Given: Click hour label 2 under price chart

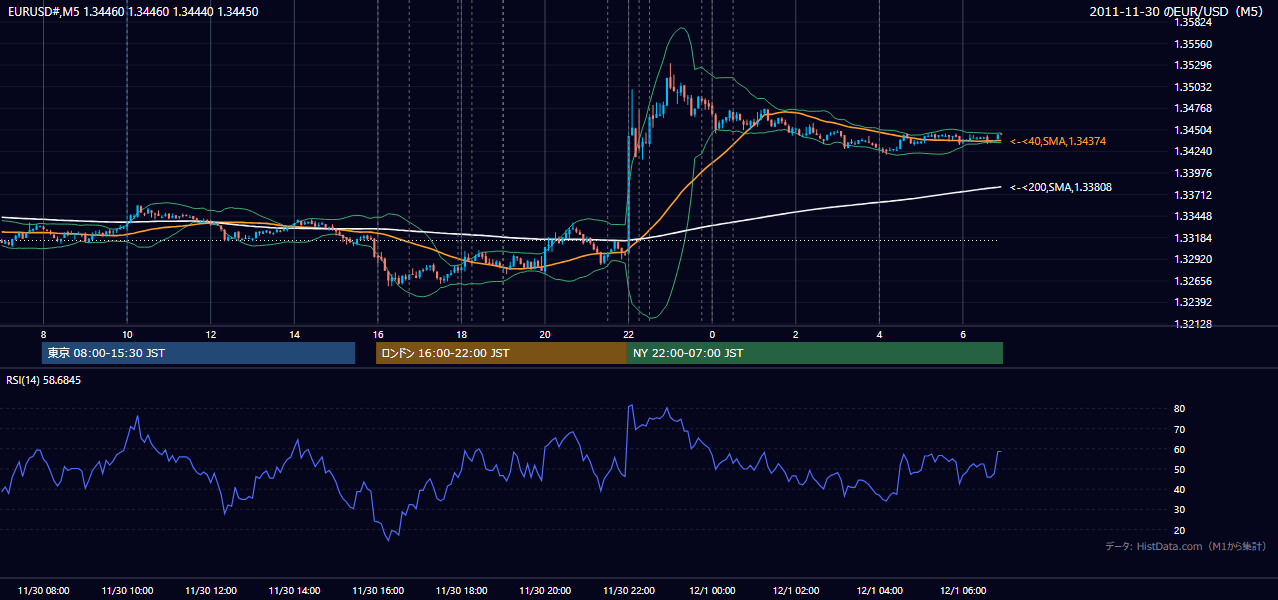Looking at the screenshot, I should tap(795, 334).
